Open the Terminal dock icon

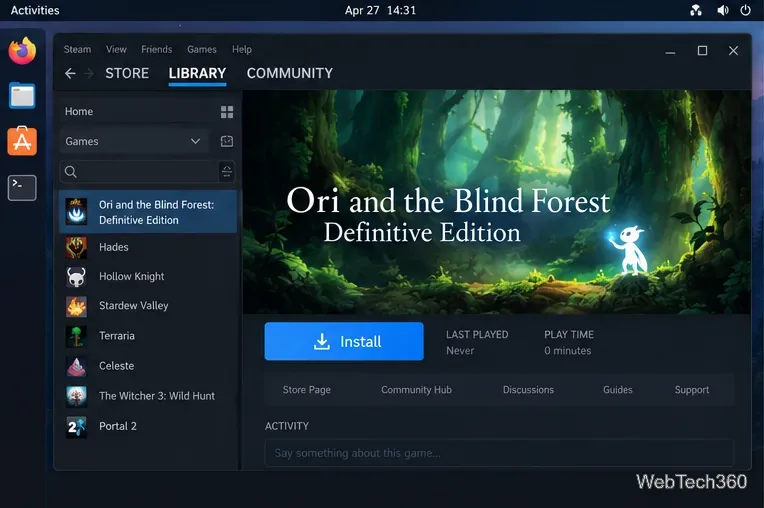22,188
